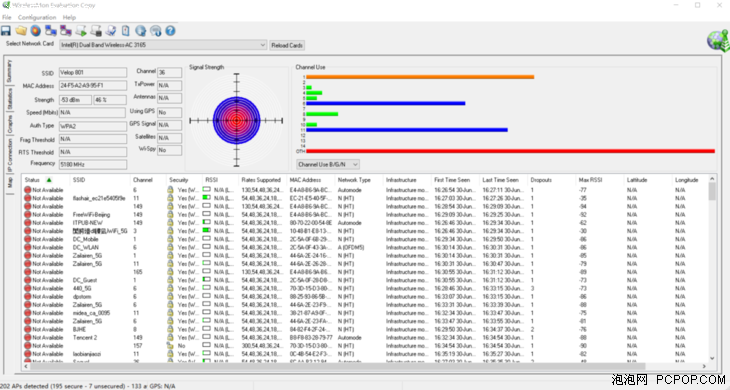Click the blue question mark help icon
730x390 pixels.
point(170,31)
